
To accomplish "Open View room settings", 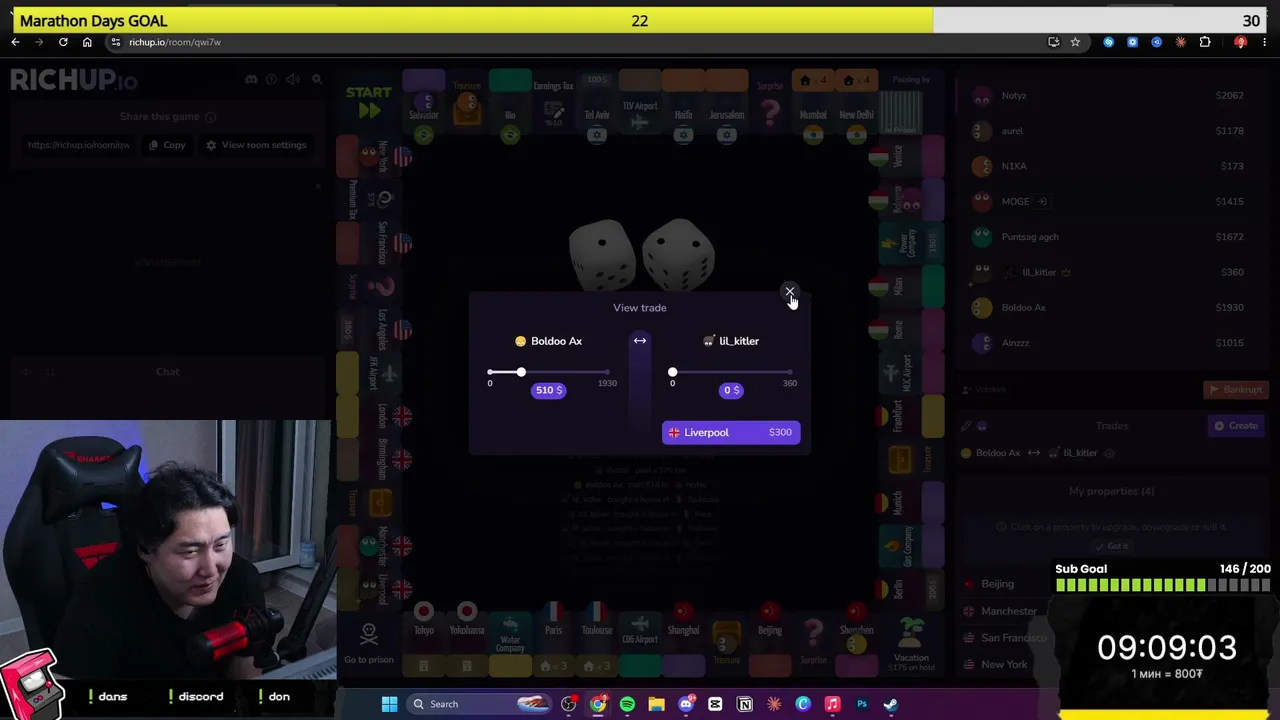I will (x=256, y=145).
